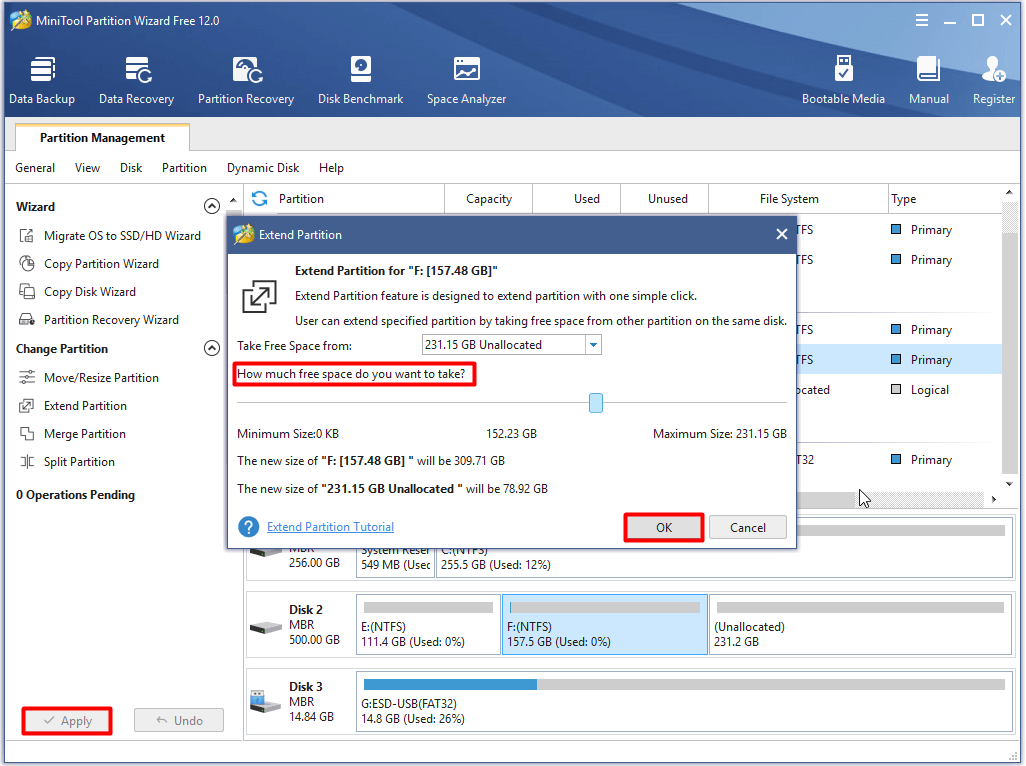This screenshot has width=1026, height=766.
Task: Click the Copy Partition Wizard icon
Action: (27, 264)
